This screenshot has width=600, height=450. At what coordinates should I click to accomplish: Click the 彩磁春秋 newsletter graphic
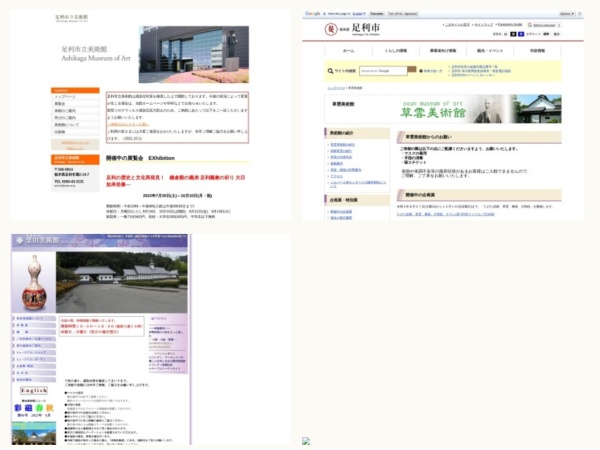coord(34,408)
